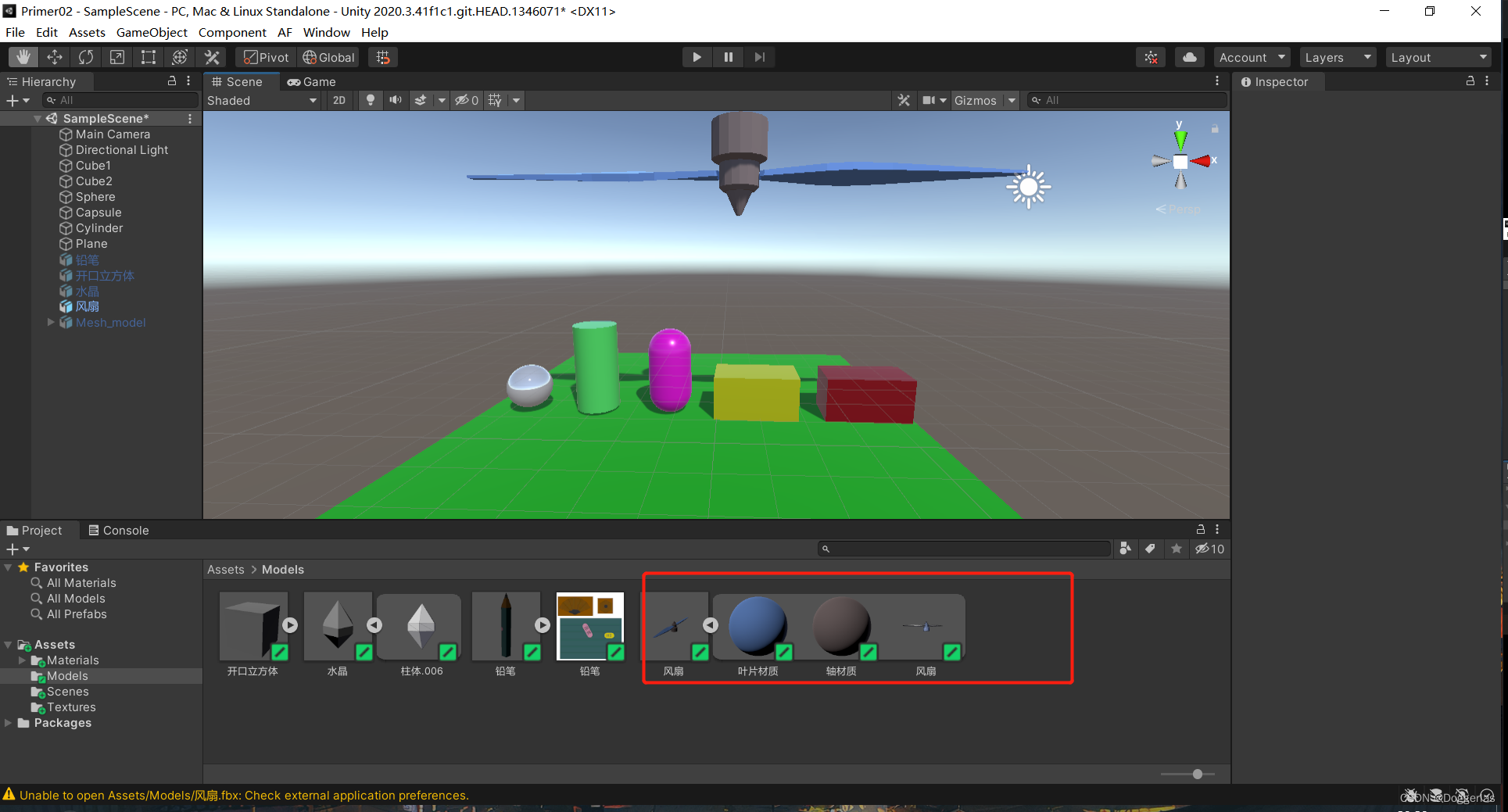Switch to the Game tab

click(311, 81)
